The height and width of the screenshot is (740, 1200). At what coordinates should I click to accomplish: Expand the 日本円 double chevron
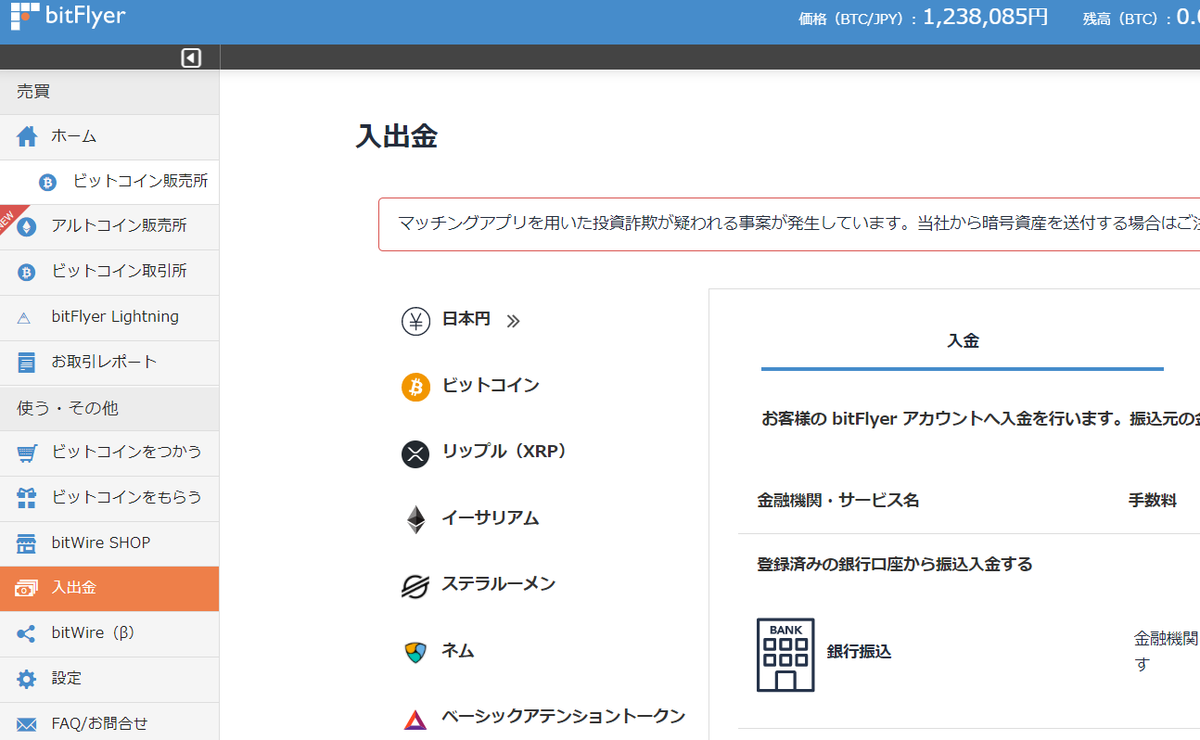point(513,321)
